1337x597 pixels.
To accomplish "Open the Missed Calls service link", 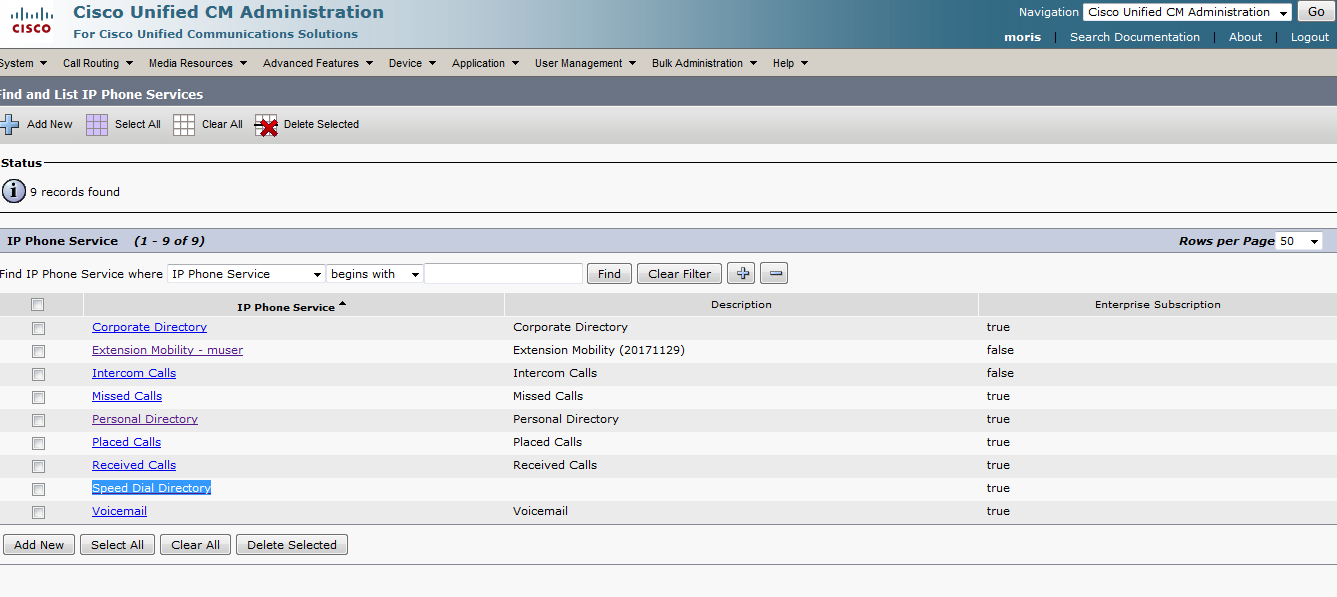I will (127, 396).
